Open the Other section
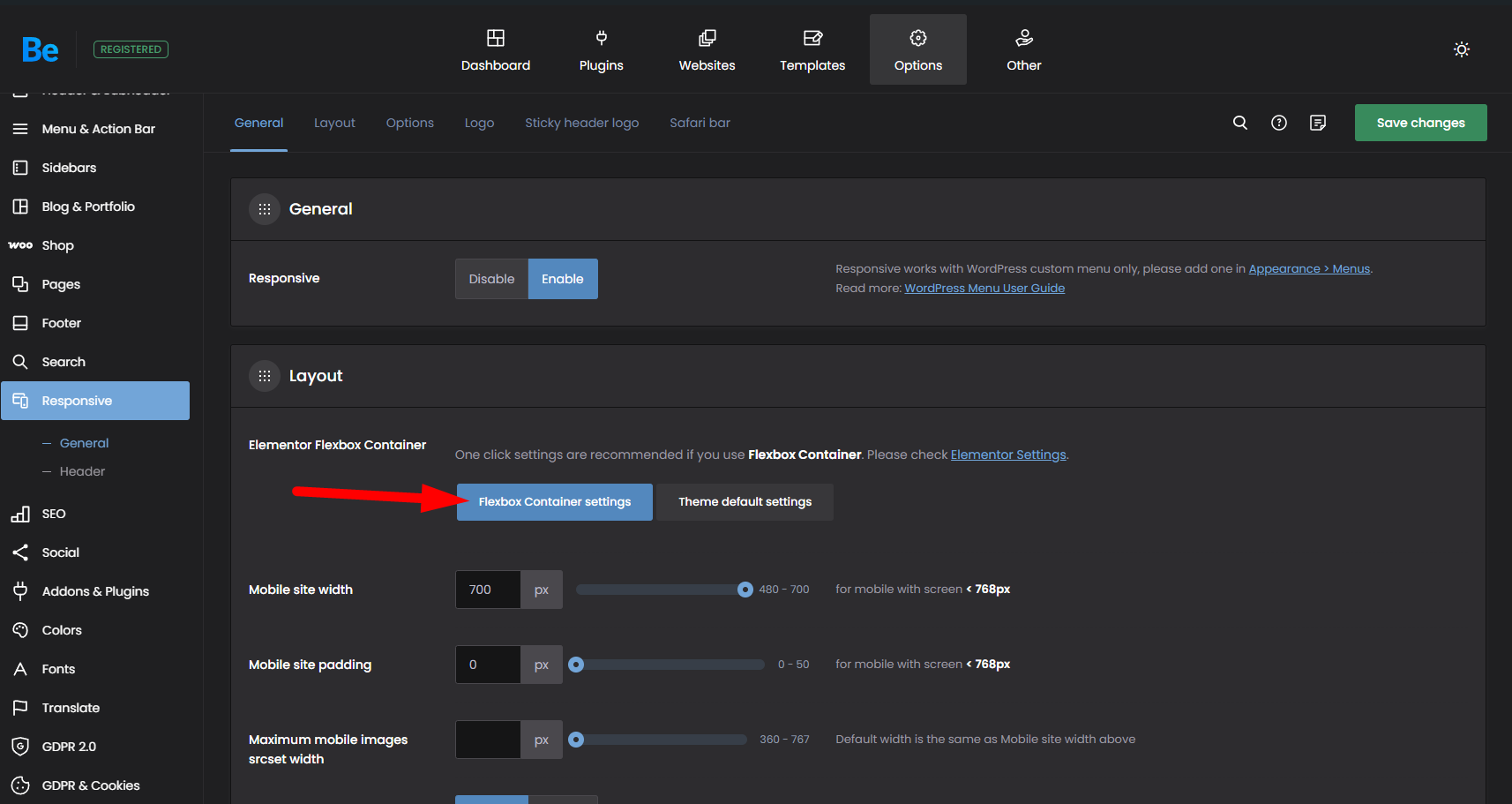The width and height of the screenshot is (1512, 804). (1024, 49)
